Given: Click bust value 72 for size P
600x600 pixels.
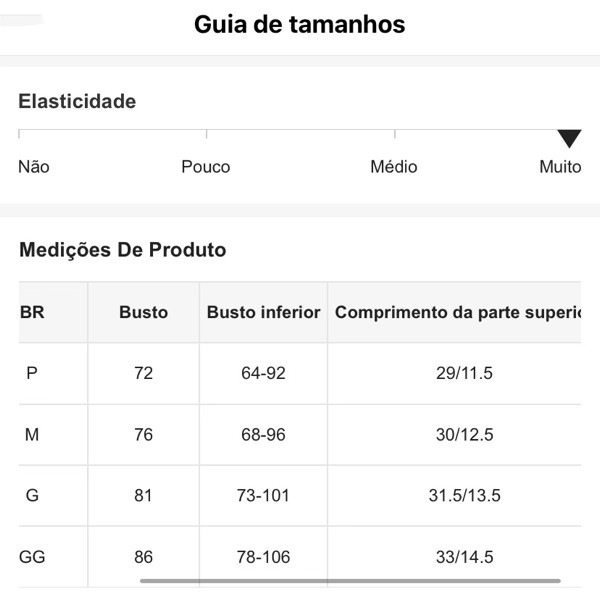Looking at the screenshot, I should pos(143,374).
